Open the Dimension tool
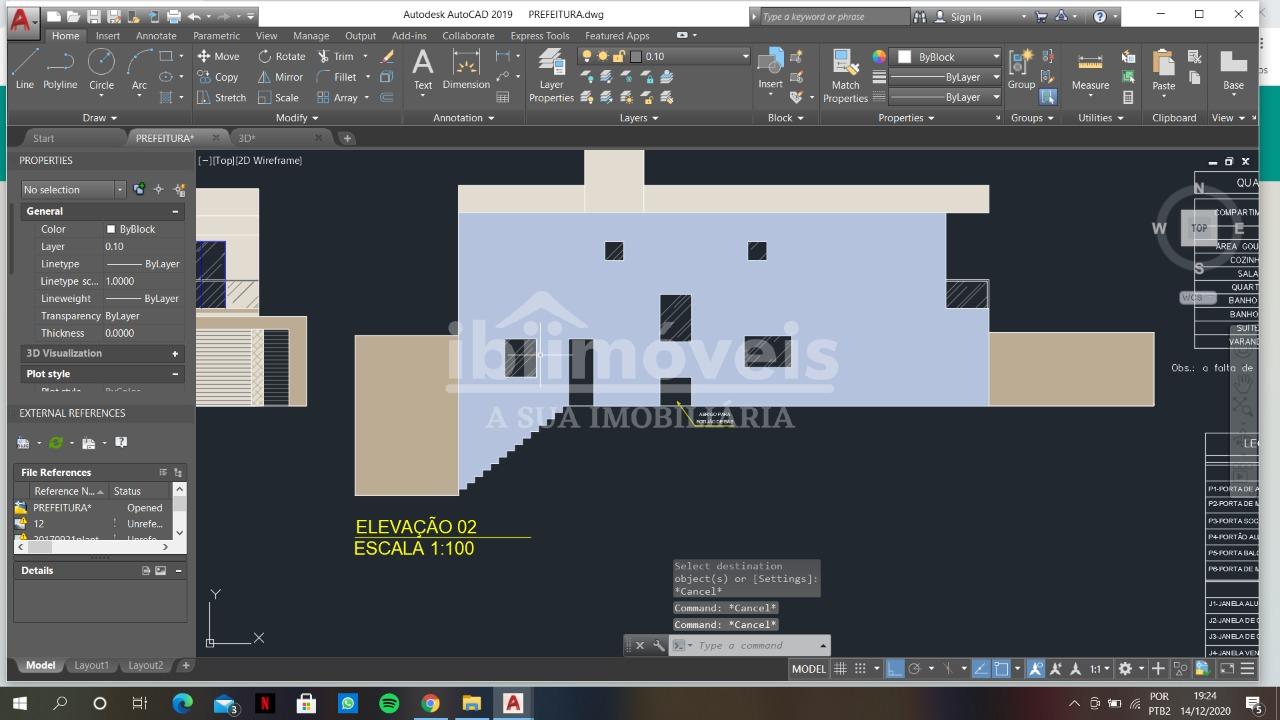The height and width of the screenshot is (720, 1280). click(466, 70)
